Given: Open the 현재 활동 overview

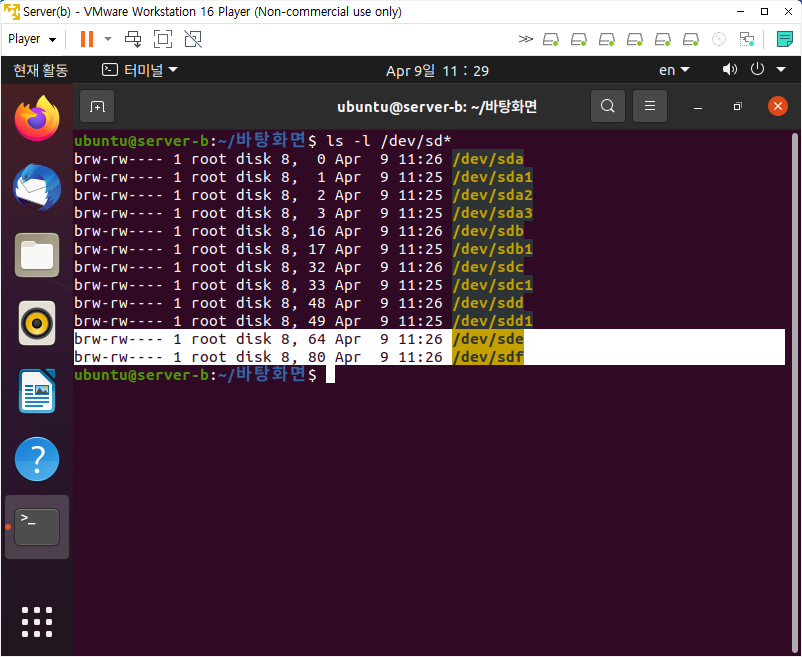Looking at the screenshot, I should (40, 70).
